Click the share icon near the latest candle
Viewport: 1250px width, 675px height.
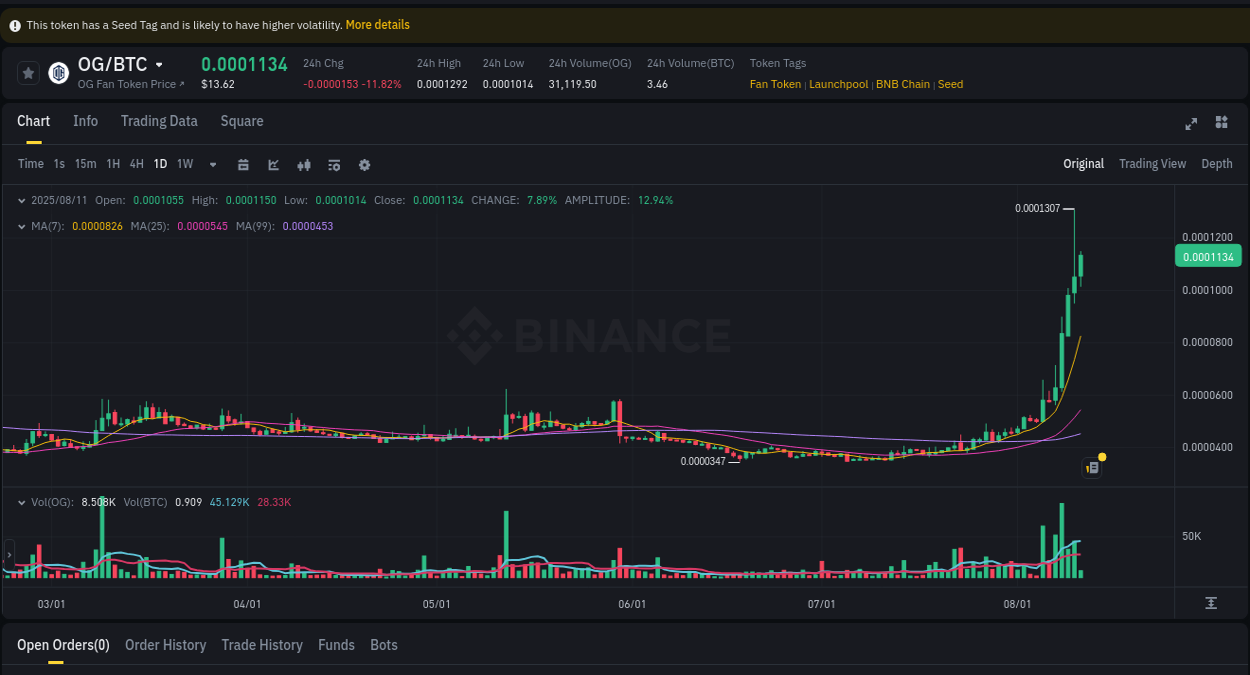click(1092, 467)
